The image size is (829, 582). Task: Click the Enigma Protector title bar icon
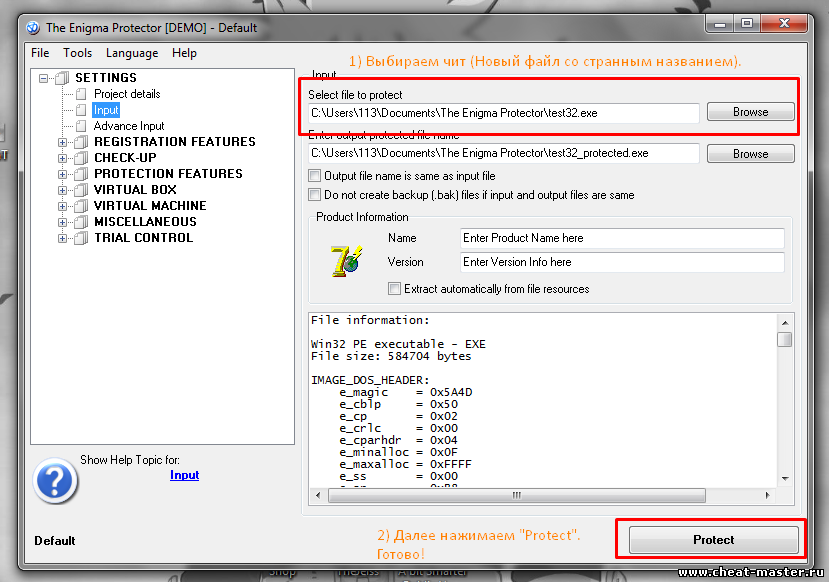[x=33, y=27]
